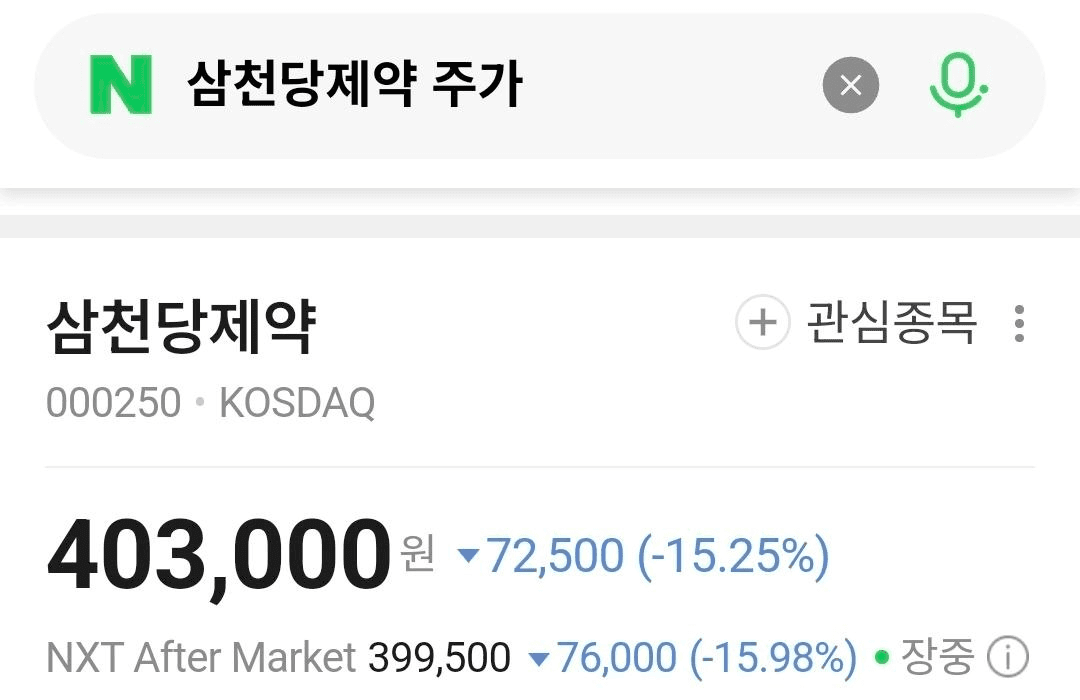Viewport: 1080px width, 700px height.
Task: Open the info icon next to 장중
Action: click(1007, 657)
